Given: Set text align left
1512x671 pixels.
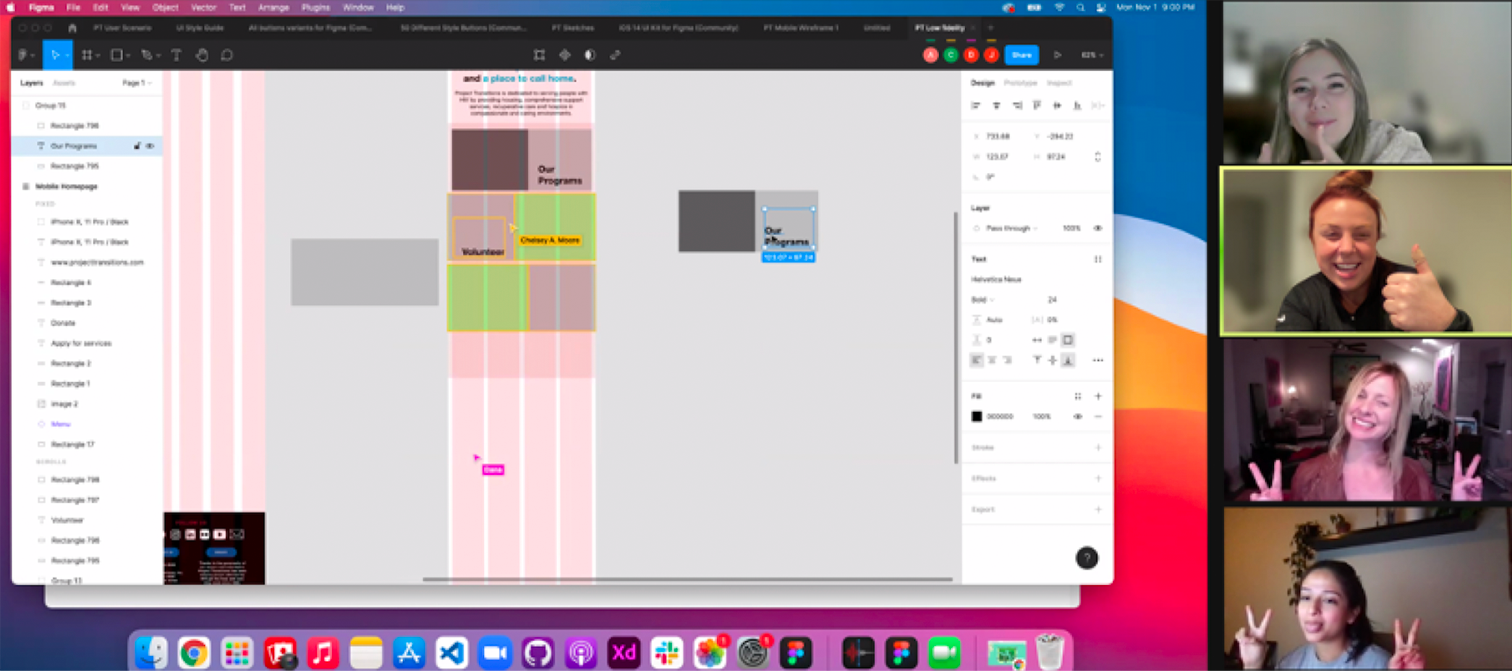Looking at the screenshot, I should (977, 360).
